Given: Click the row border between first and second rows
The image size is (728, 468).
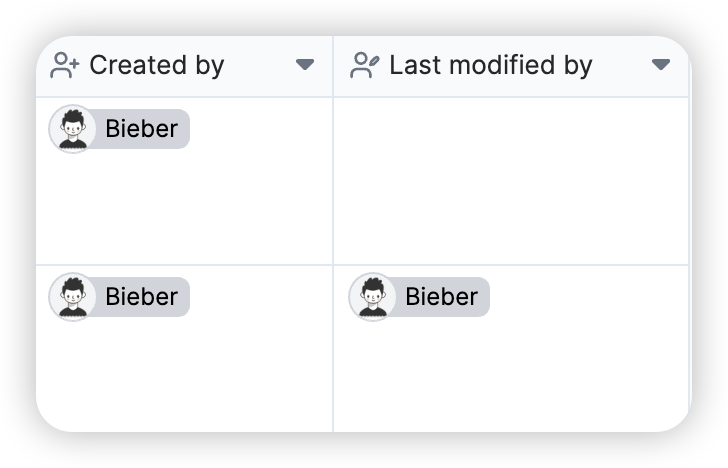Looking at the screenshot, I should pos(362,265).
